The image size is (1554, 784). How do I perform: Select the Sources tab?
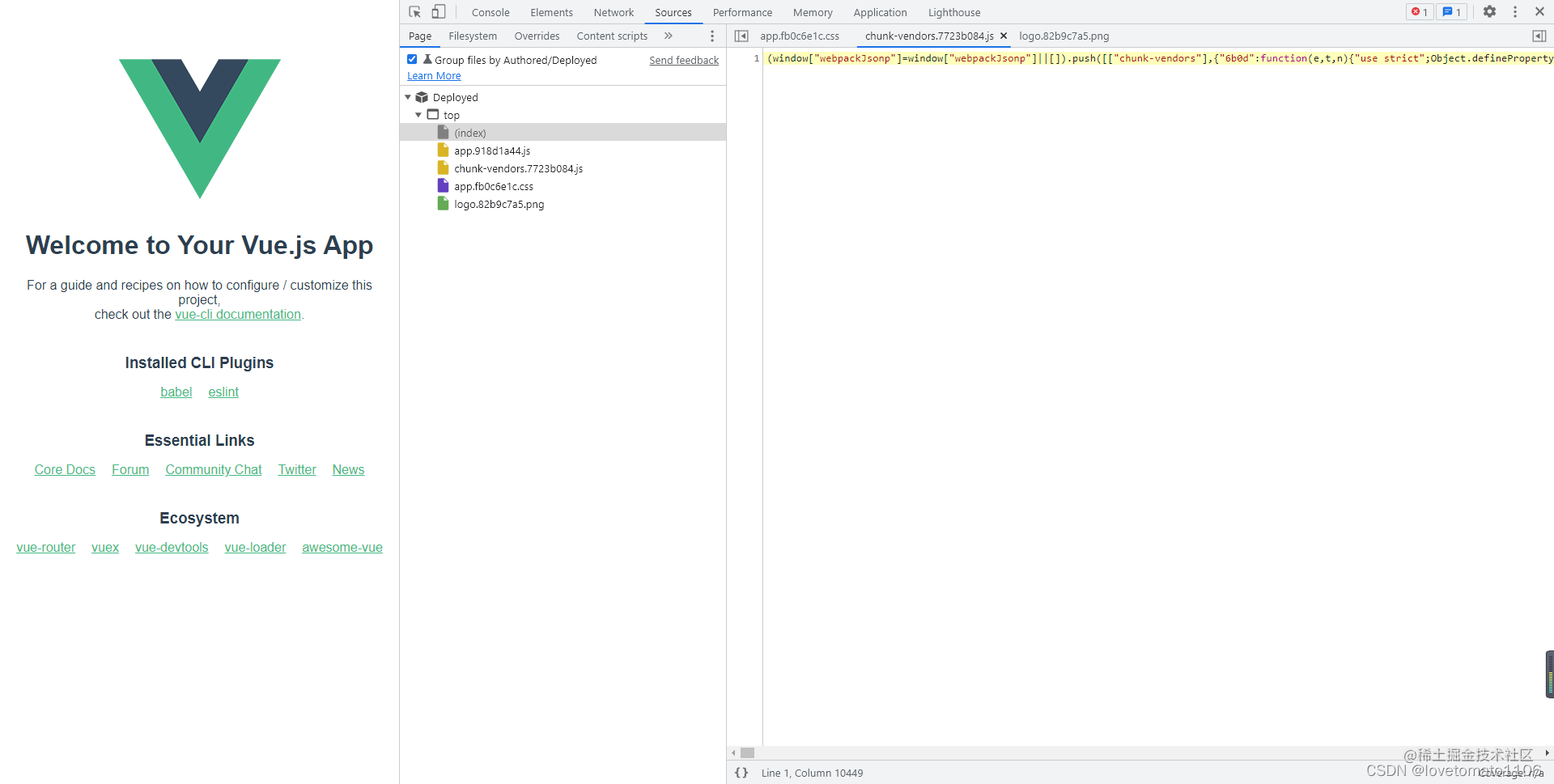pos(673,12)
